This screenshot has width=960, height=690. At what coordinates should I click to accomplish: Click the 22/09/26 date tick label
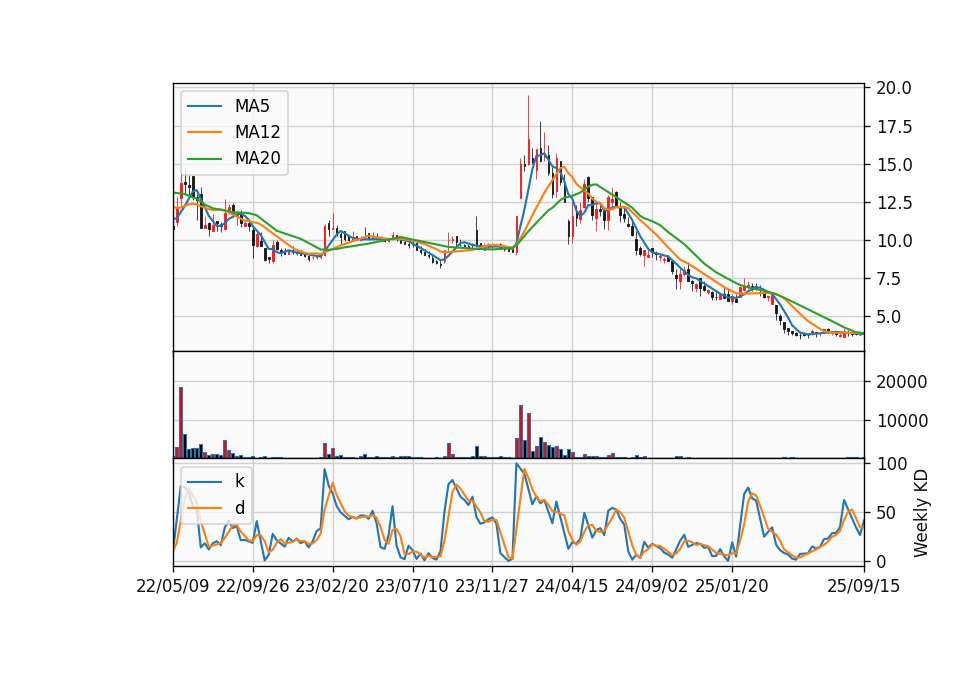253,586
